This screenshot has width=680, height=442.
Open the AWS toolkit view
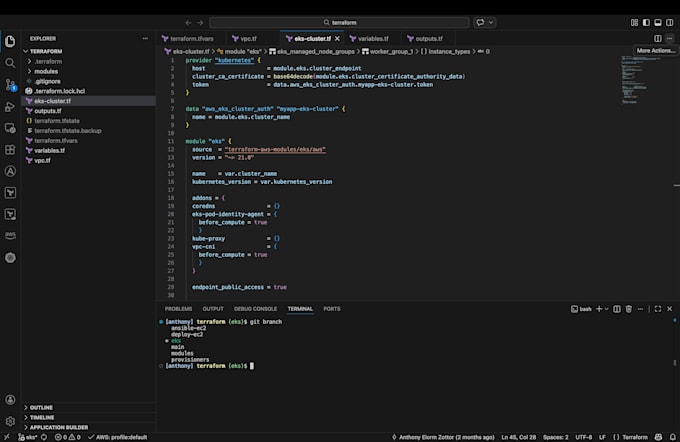click(10, 236)
